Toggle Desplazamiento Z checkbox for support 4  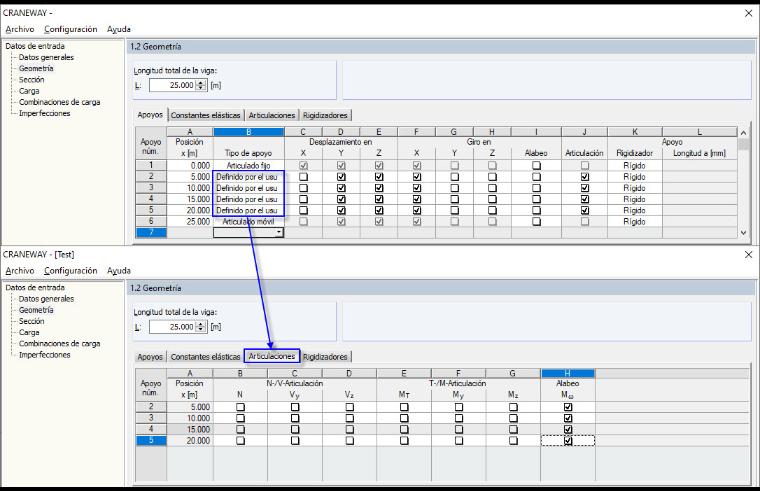(379, 199)
